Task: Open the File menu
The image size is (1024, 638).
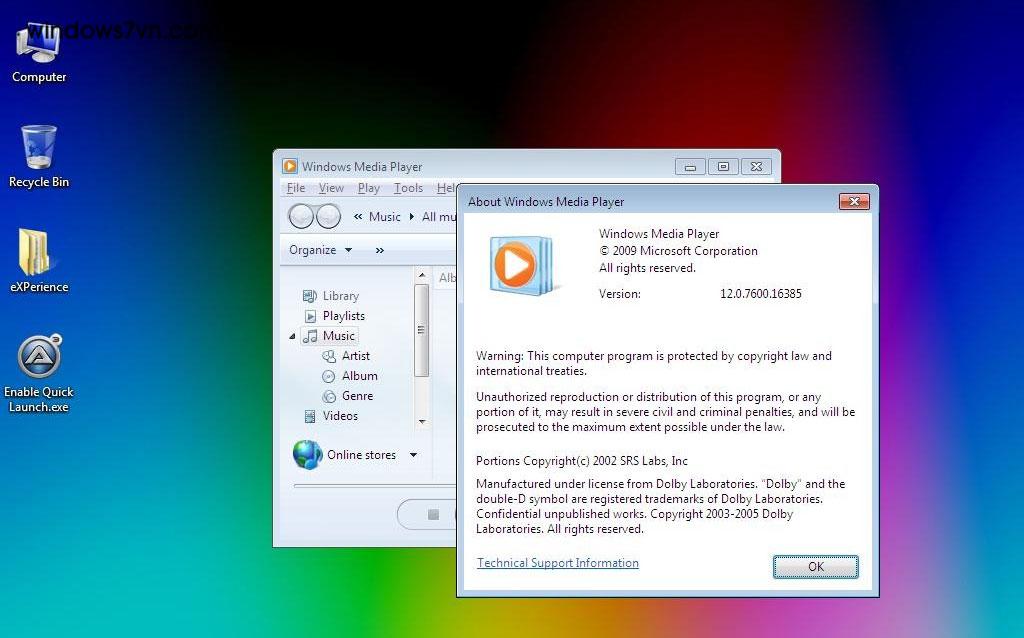Action: pyautogui.click(x=296, y=188)
